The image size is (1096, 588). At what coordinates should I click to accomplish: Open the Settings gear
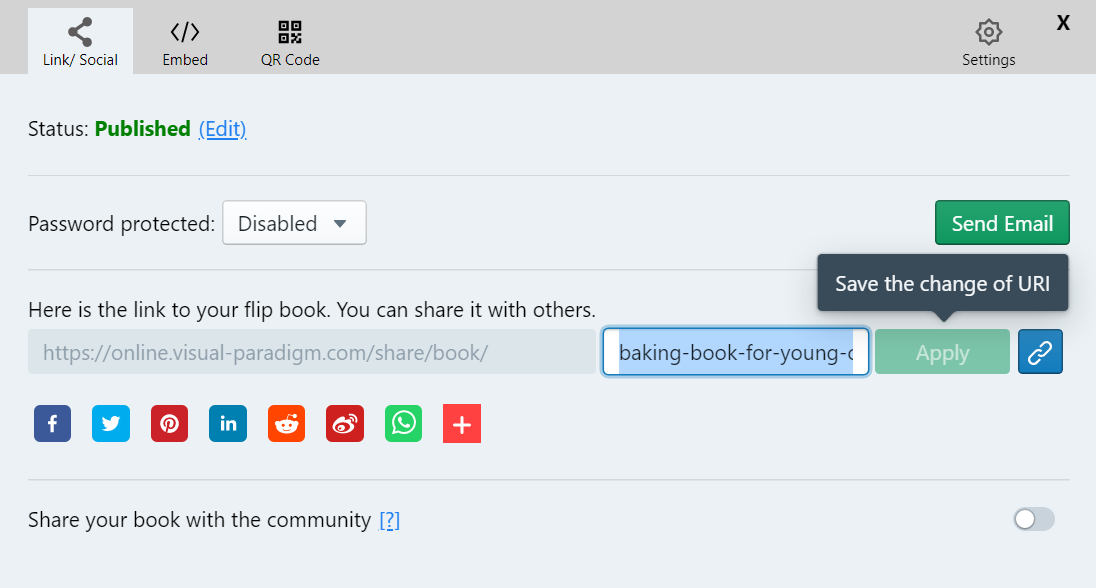coord(988,42)
